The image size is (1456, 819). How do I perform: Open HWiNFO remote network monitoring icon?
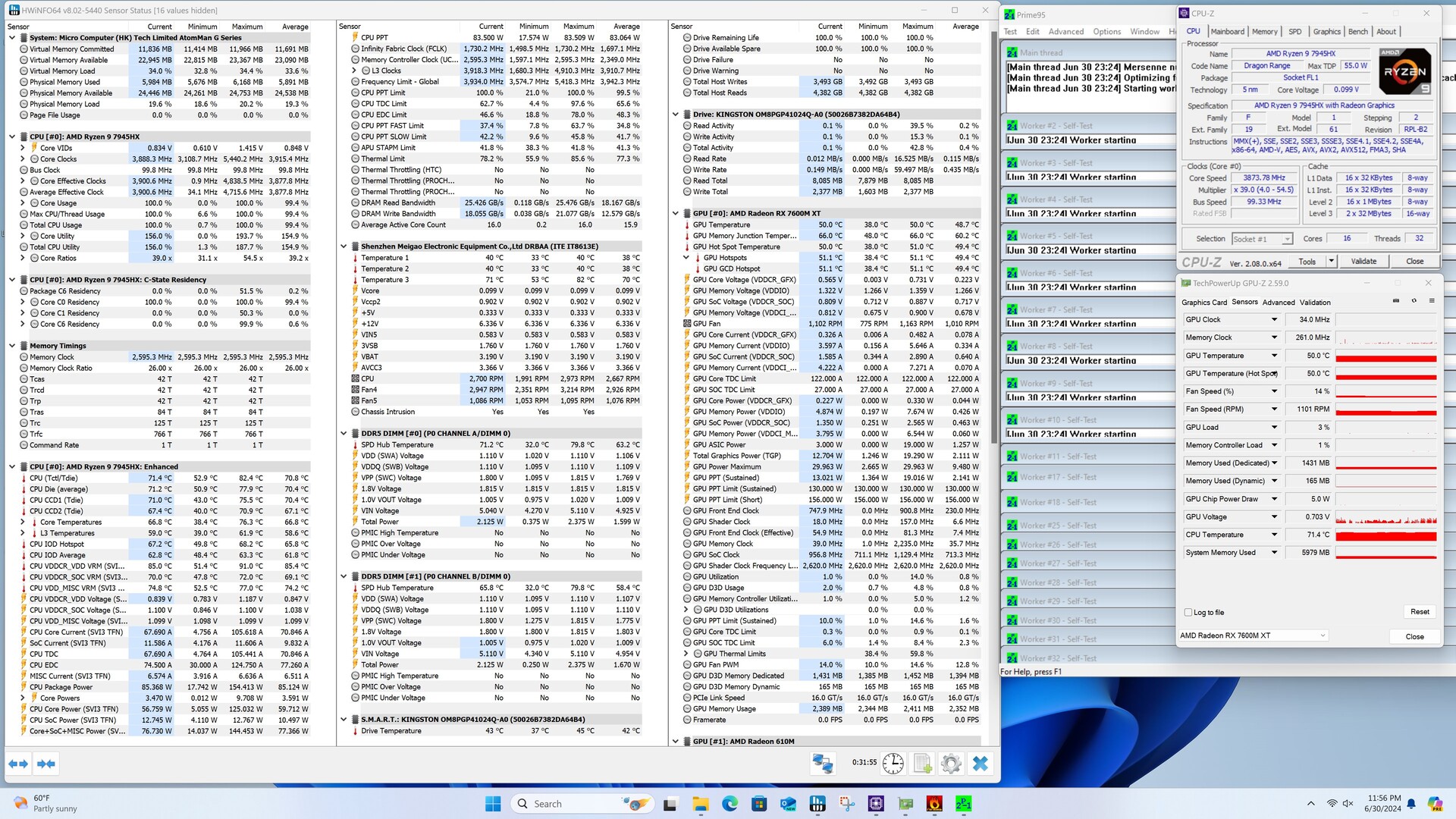pos(823,764)
